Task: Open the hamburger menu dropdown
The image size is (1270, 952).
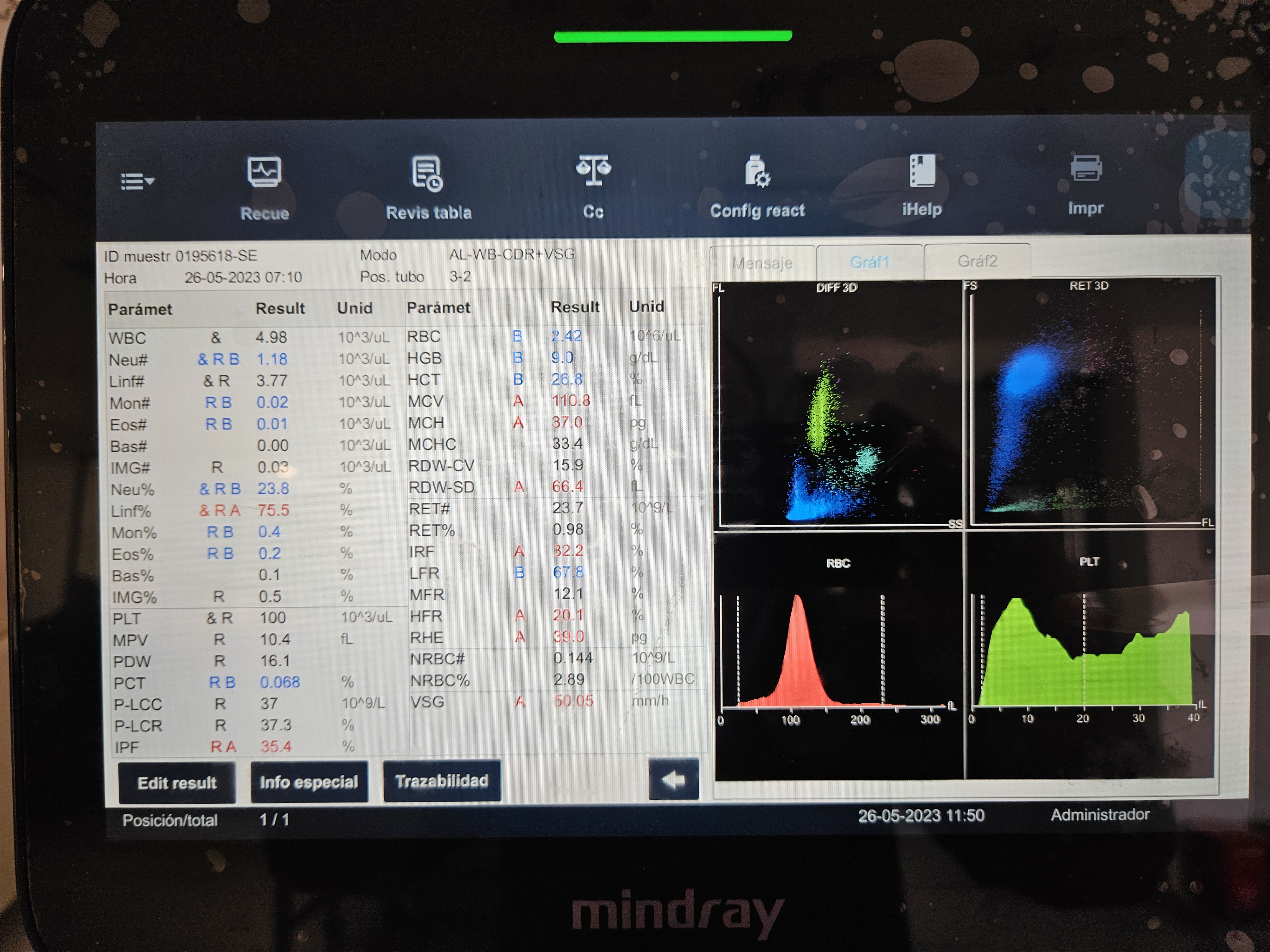Action: point(137,181)
